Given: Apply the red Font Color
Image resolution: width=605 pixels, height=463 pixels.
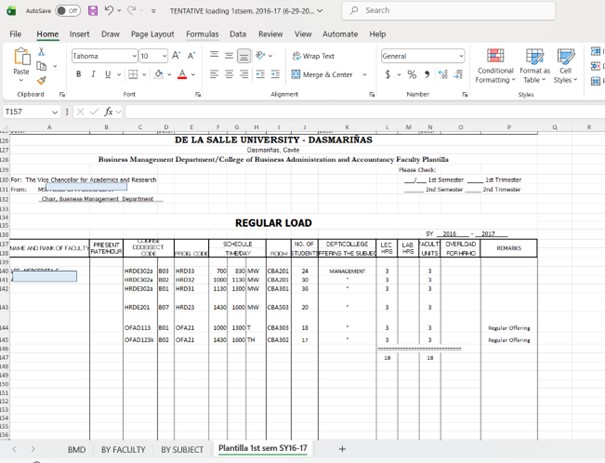Looking at the screenshot, I should (182, 74).
